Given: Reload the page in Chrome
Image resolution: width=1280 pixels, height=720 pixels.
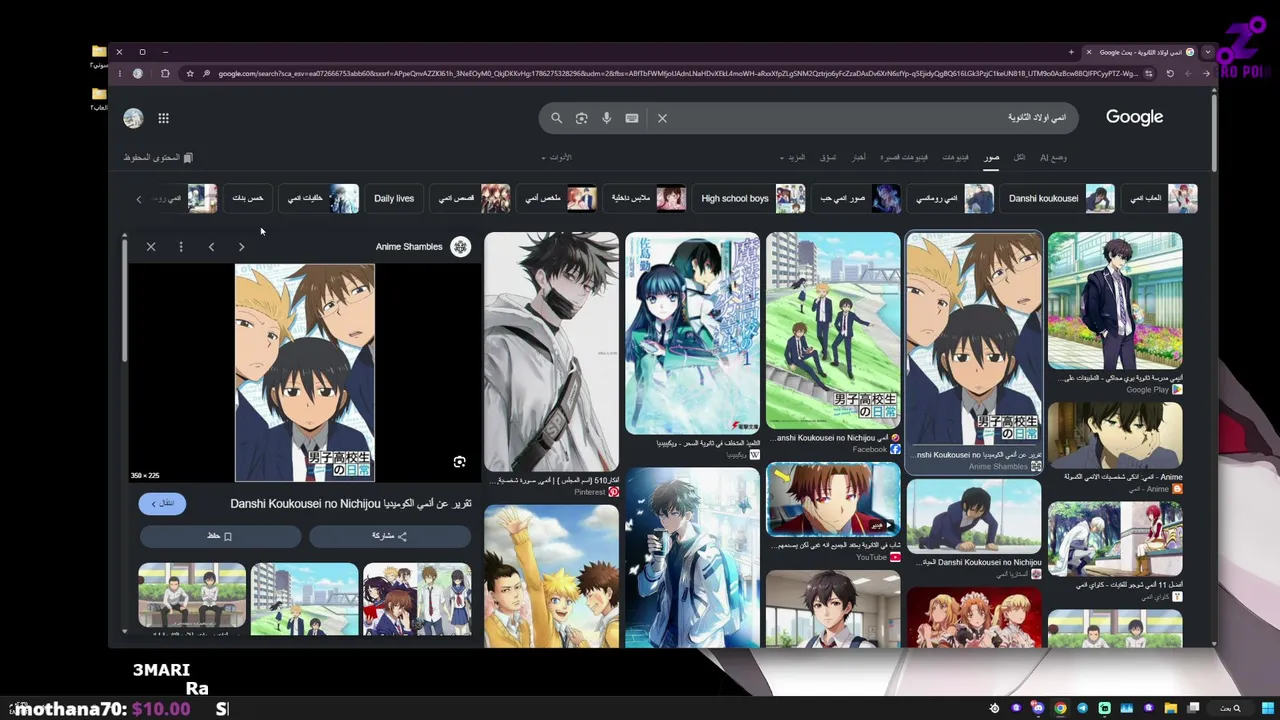Looking at the screenshot, I should 1170,73.
